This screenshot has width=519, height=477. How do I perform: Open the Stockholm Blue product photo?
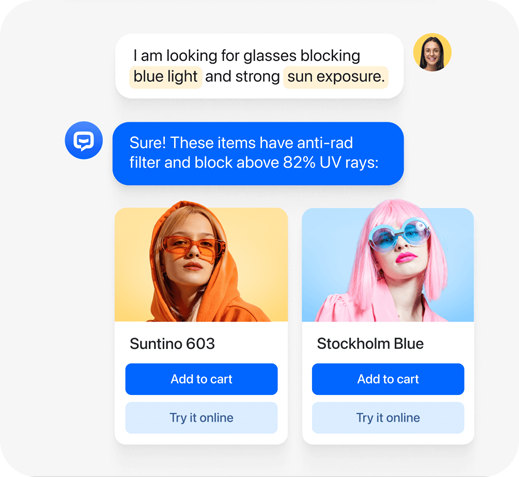(388, 263)
